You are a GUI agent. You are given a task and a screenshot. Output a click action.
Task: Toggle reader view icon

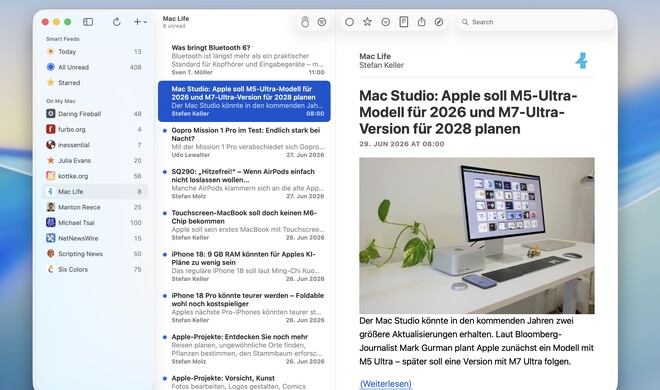coord(404,22)
